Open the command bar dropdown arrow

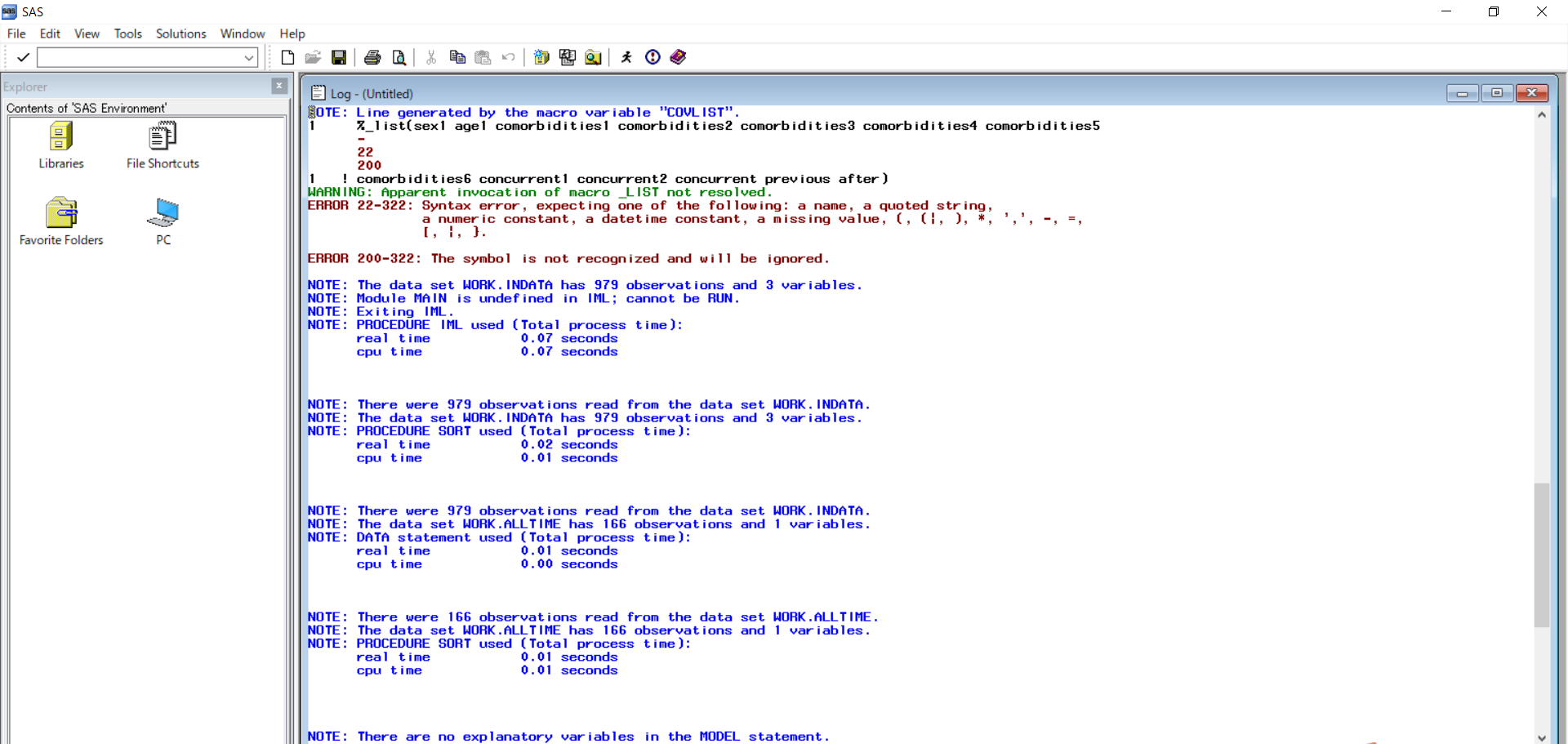(x=249, y=57)
